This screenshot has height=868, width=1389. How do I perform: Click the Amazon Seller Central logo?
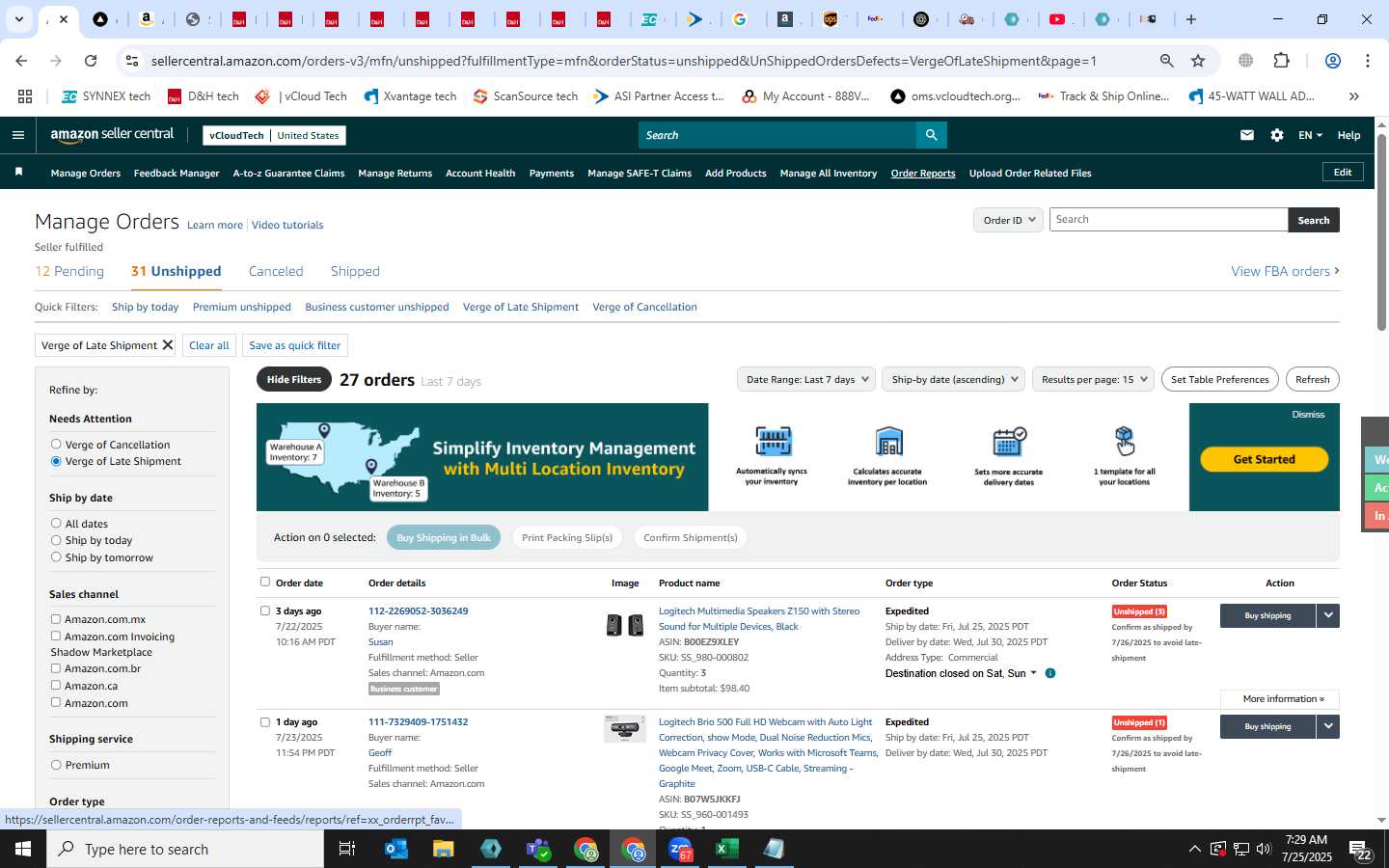tap(112, 135)
